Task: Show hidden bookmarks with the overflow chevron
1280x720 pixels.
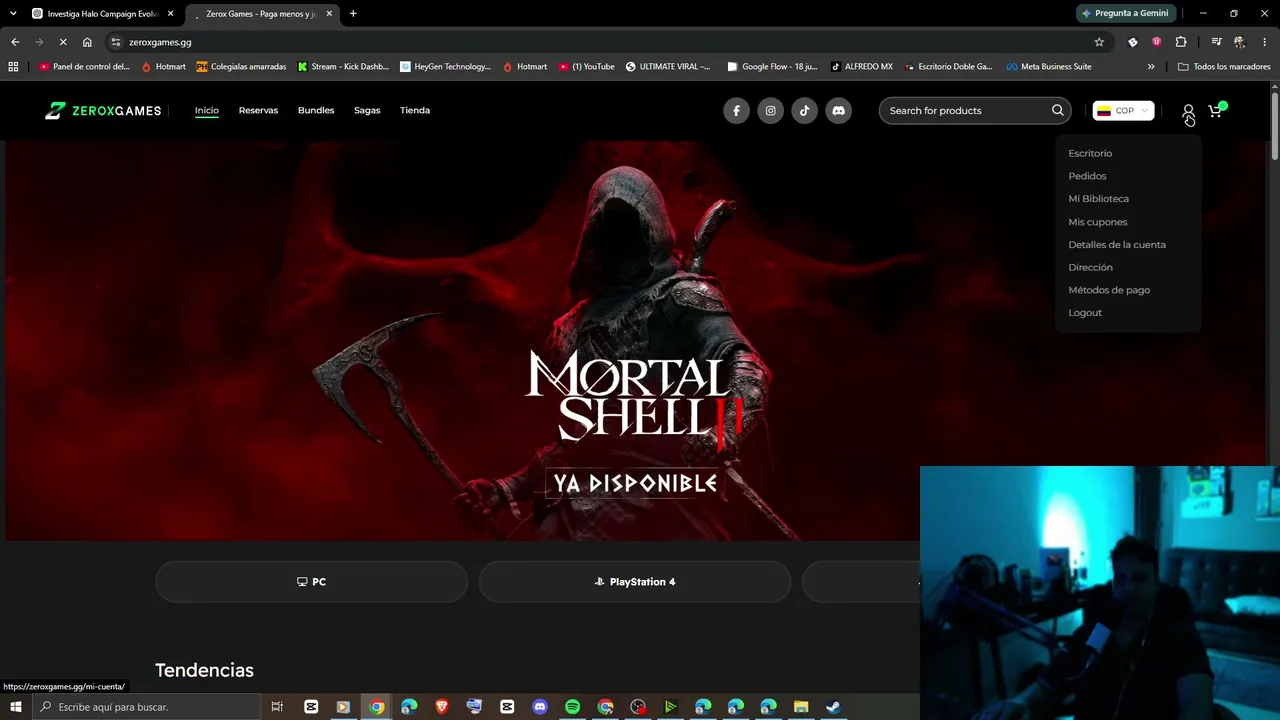Action: point(1151,67)
